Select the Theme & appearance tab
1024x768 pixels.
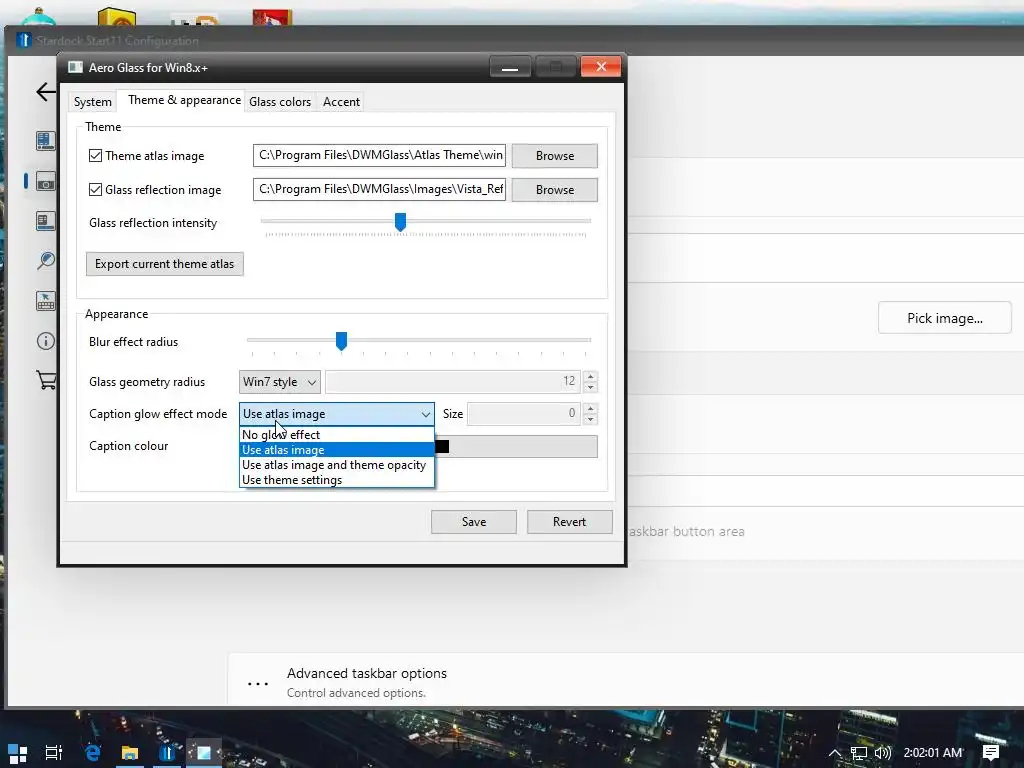(x=184, y=100)
